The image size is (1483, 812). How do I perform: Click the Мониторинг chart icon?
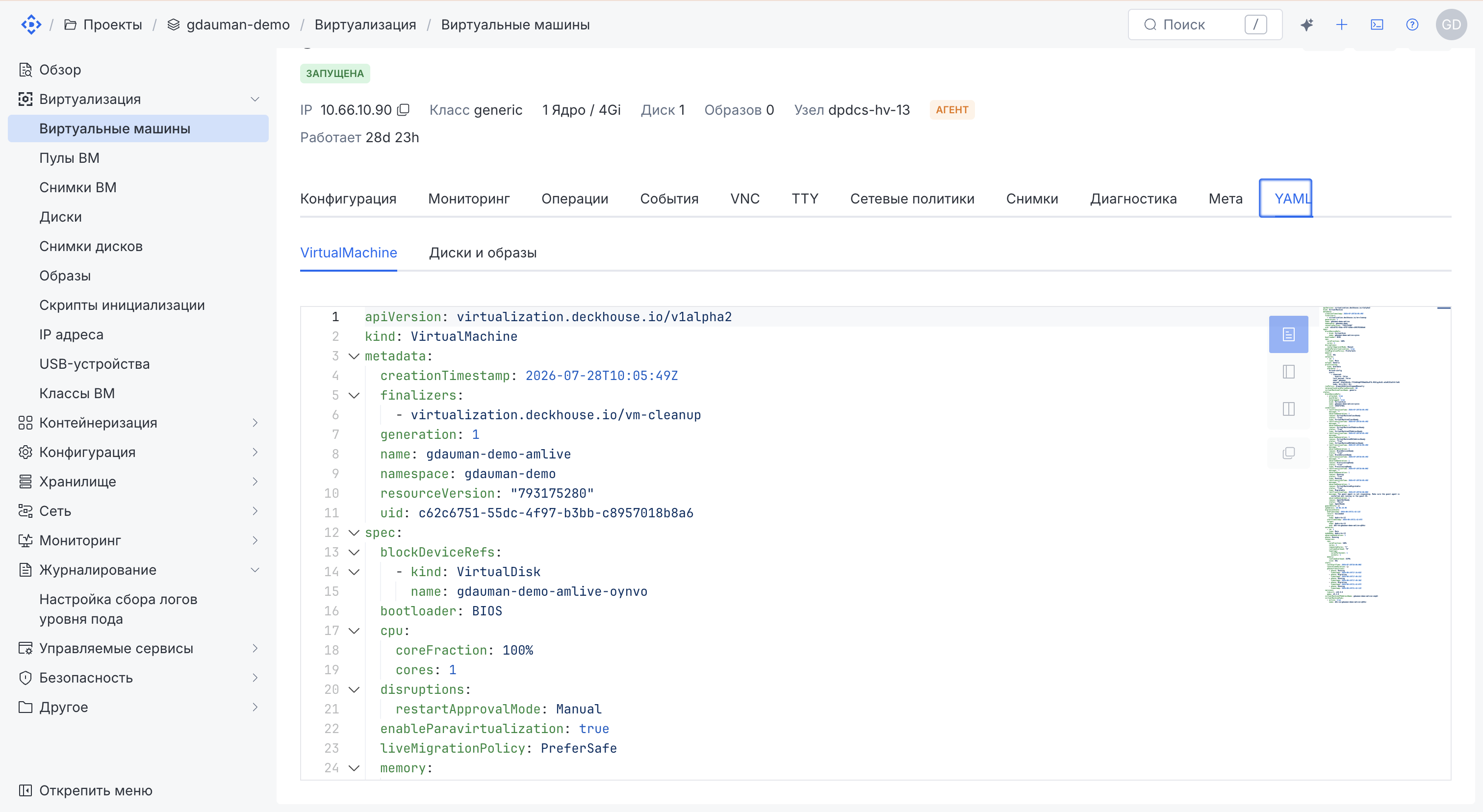point(26,540)
